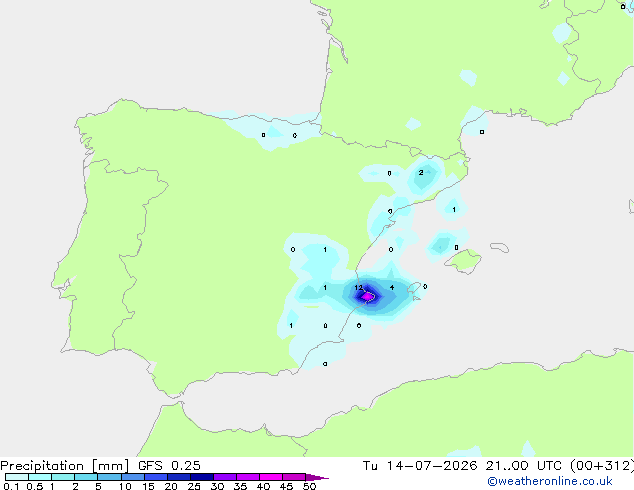
Task: Click the magenta storm core on the map
Action: pyautogui.click(x=367, y=297)
